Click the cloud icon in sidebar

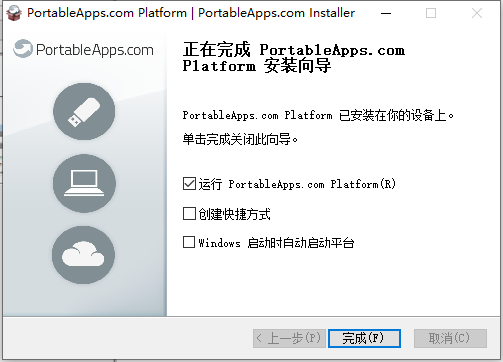tap(83, 255)
